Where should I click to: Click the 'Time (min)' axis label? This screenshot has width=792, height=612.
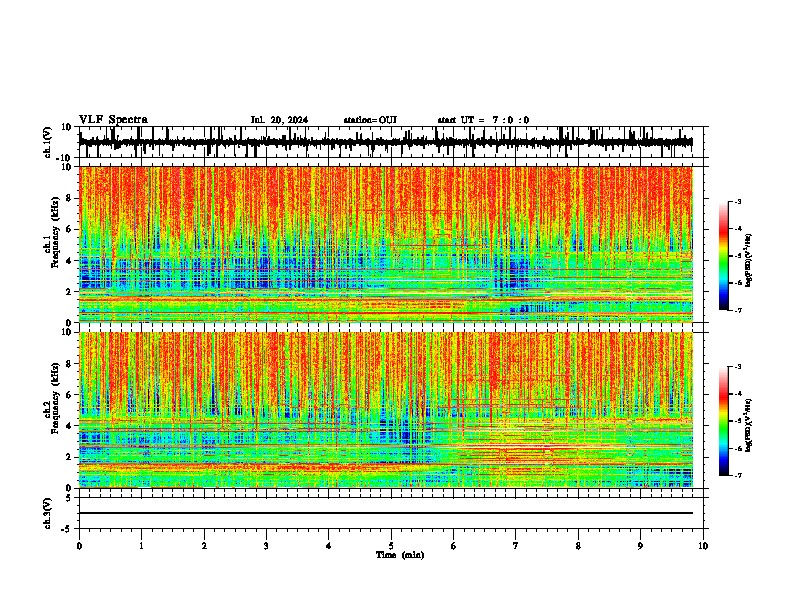pos(400,555)
